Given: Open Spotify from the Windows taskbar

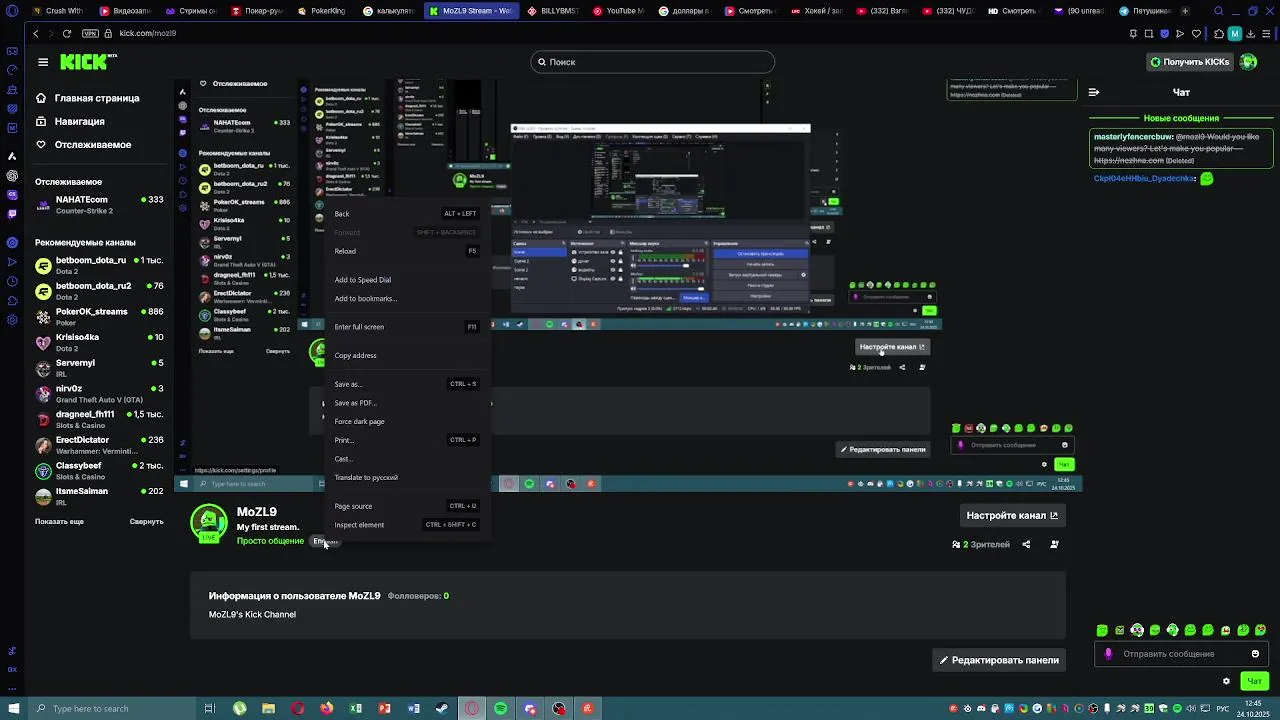Looking at the screenshot, I should 501,708.
